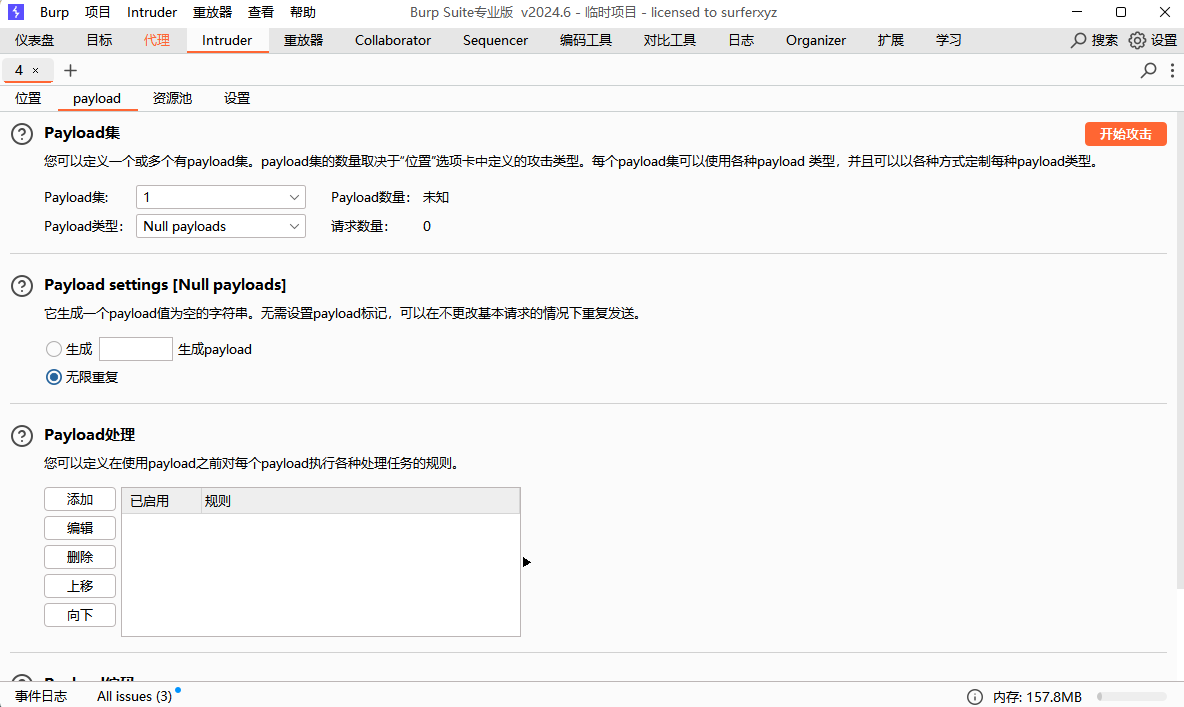Click the Payload集 help question icon

[22, 134]
